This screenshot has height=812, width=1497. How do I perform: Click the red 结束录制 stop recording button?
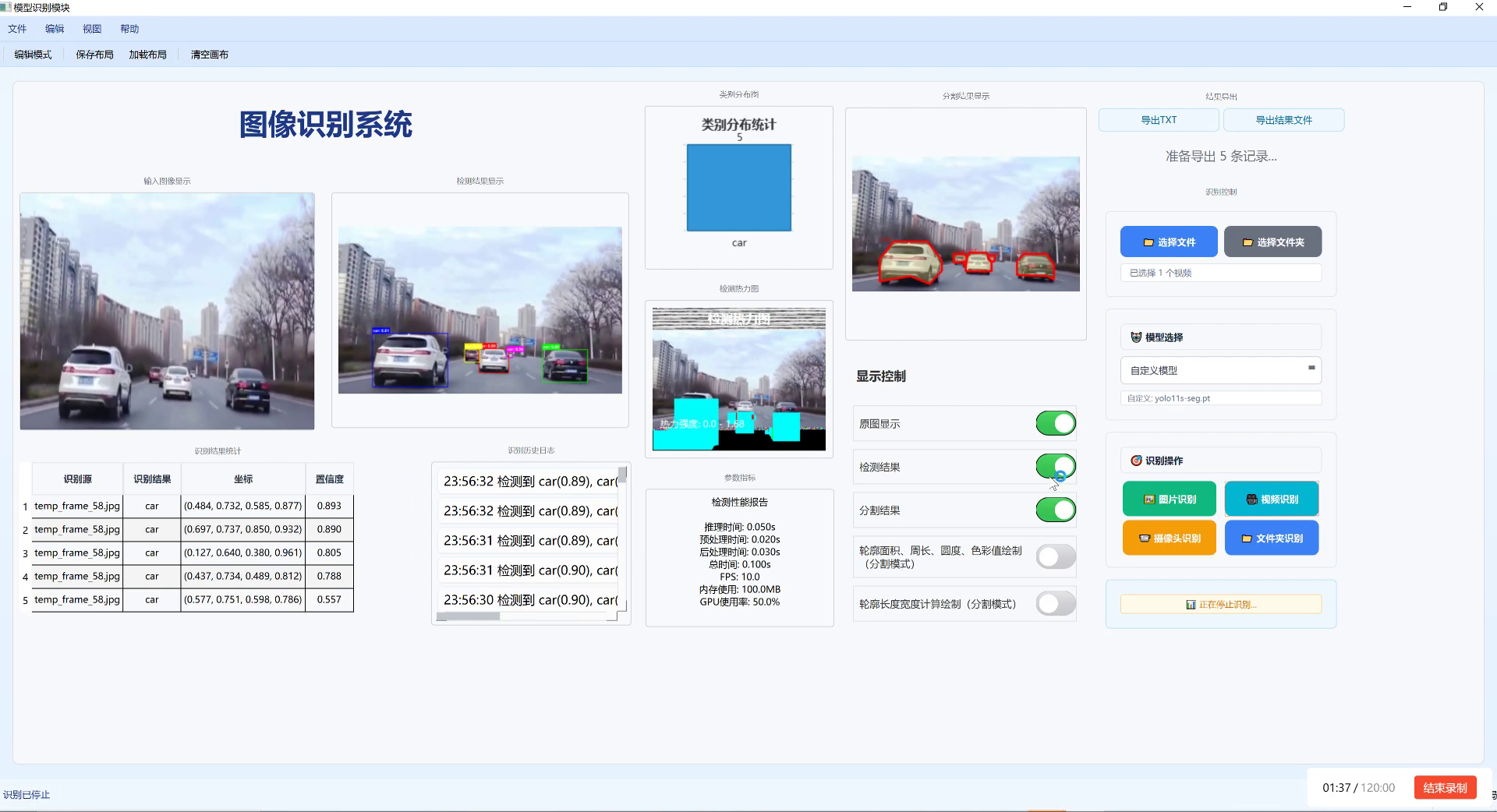(x=1444, y=787)
